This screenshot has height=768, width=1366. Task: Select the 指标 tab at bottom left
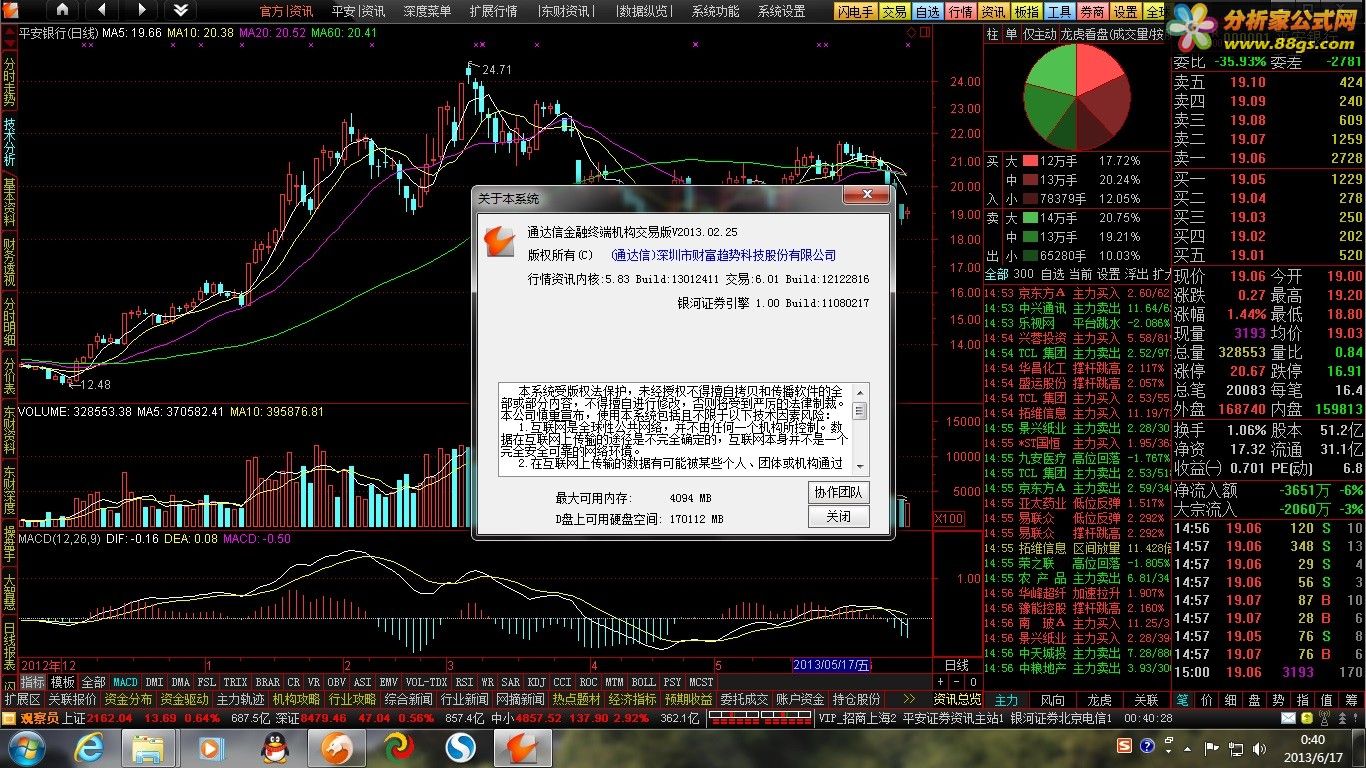(33, 682)
